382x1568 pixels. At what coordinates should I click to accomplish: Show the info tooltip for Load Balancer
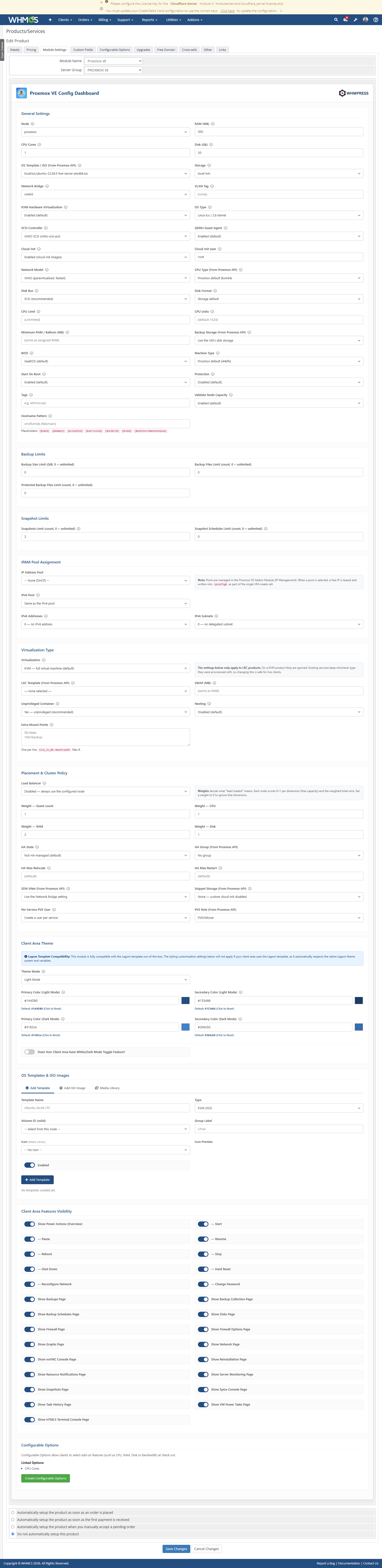pyautogui.click(x=44, y=783)
